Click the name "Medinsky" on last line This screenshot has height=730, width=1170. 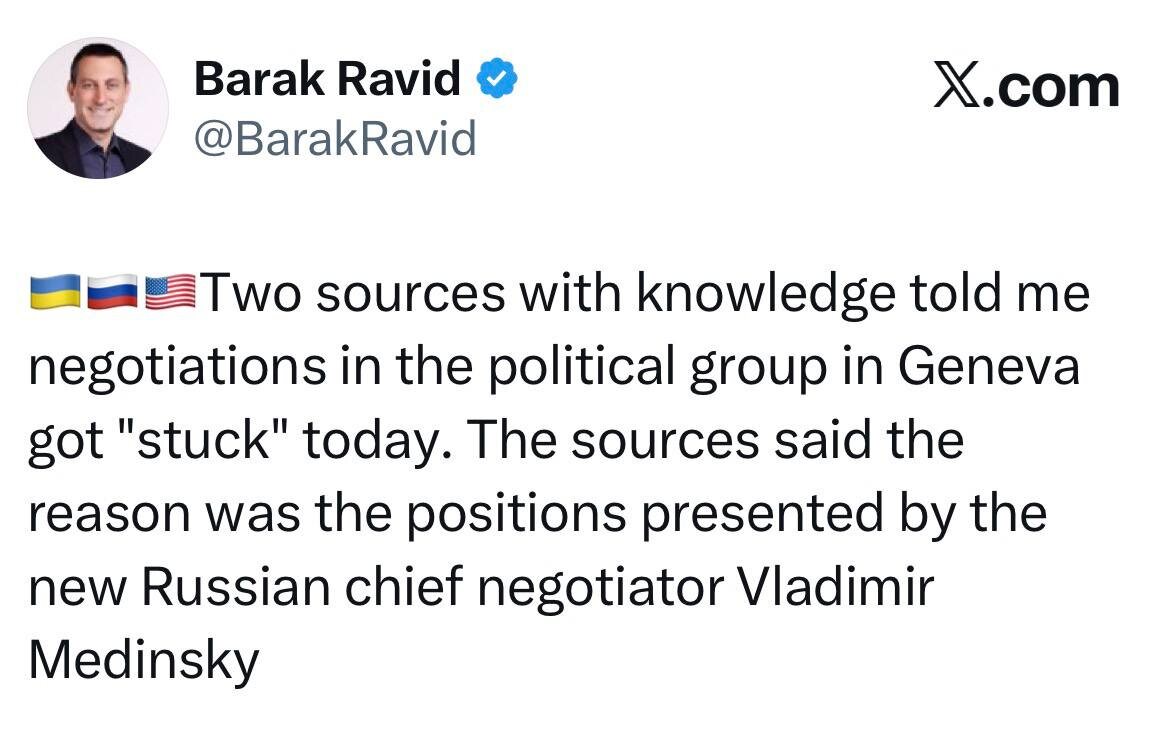[144, 661]
